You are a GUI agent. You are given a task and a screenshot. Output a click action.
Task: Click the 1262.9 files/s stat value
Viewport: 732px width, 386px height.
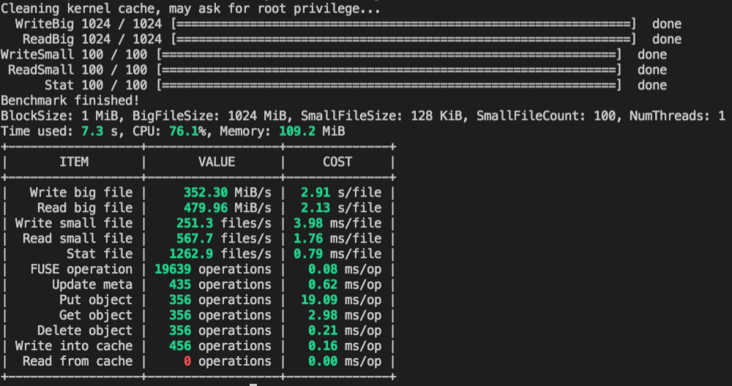[220, 254]
